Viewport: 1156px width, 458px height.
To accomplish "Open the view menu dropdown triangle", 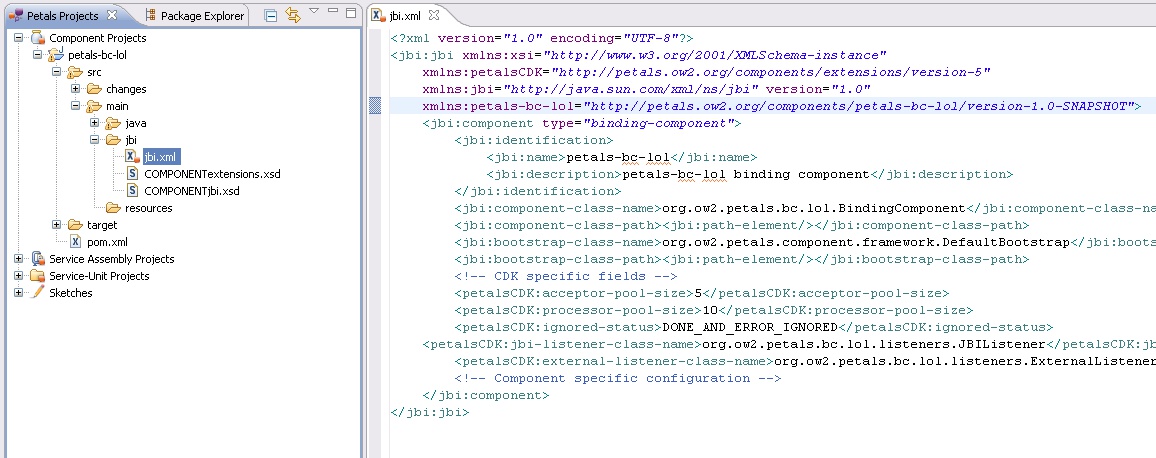I will click(x=314, y=11).
